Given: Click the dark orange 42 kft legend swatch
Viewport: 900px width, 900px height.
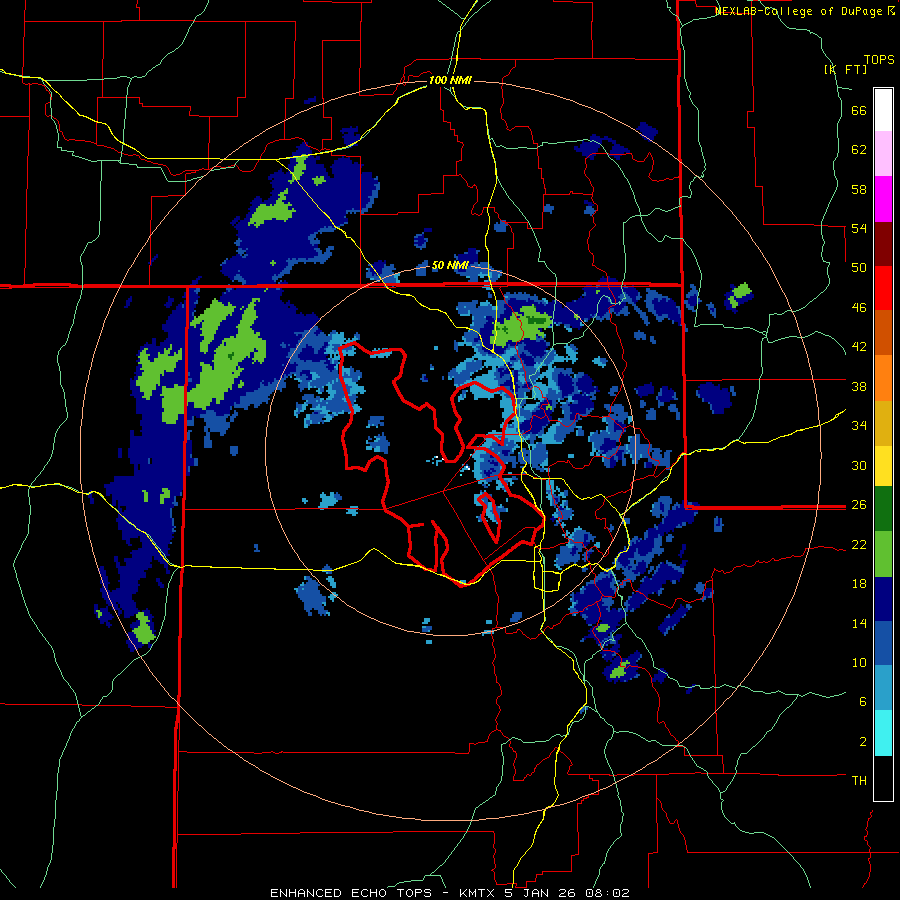Looking at the screenshot, I should pyautogui.click(x=883, y=332).
